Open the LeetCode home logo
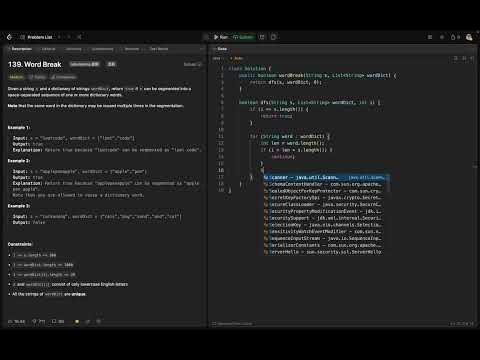Viewport: 480px width, 360px height. [9, 37]
